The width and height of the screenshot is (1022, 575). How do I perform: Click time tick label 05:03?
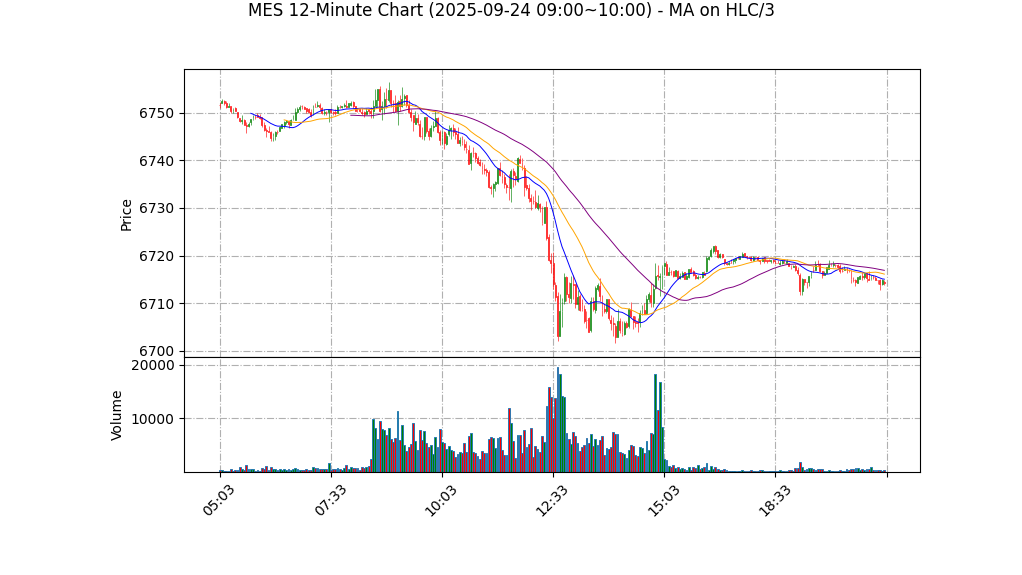(x=218, y=501)
